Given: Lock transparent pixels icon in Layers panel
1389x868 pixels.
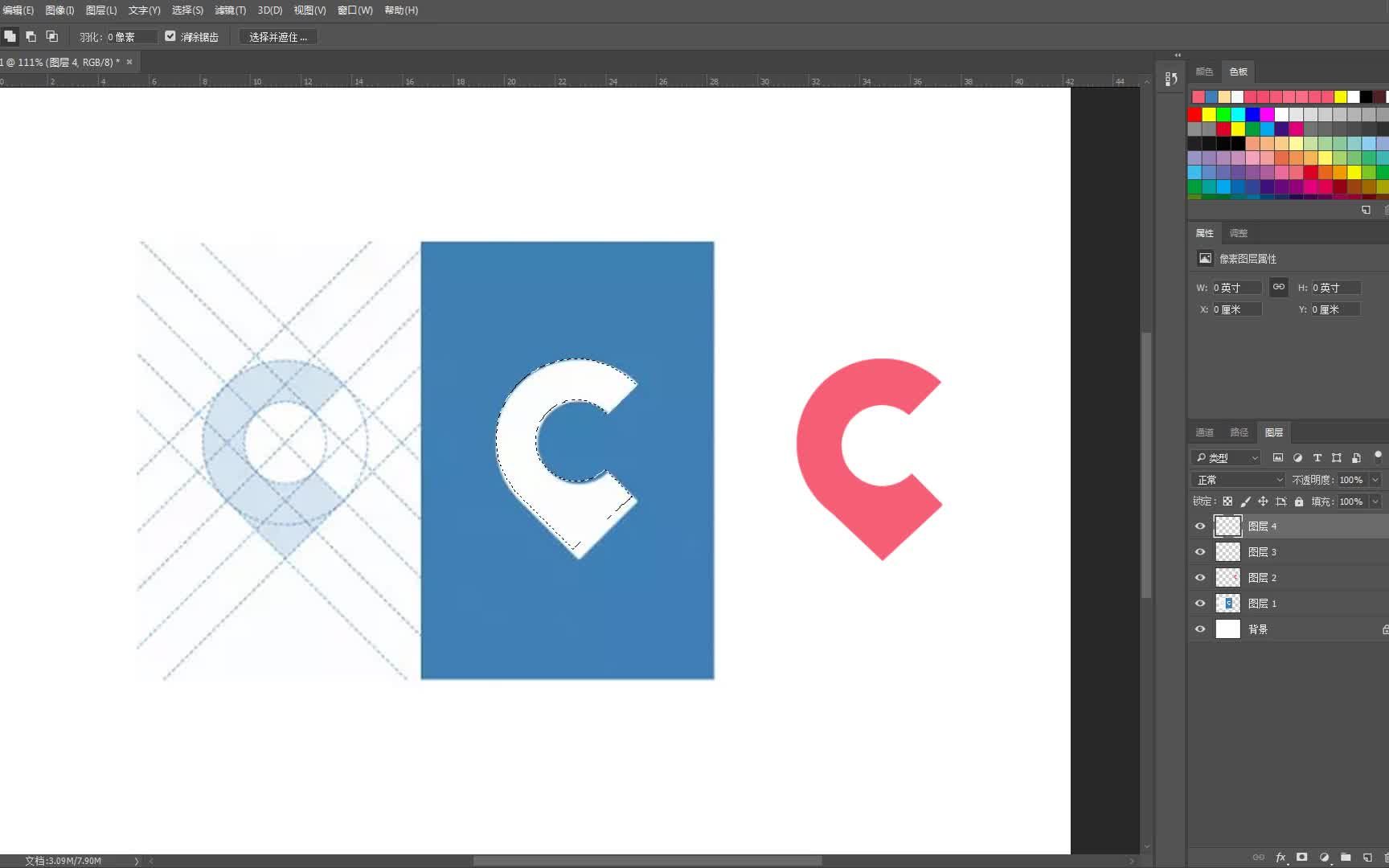Looking at the screenshot, I should [x=1227, y=502].
